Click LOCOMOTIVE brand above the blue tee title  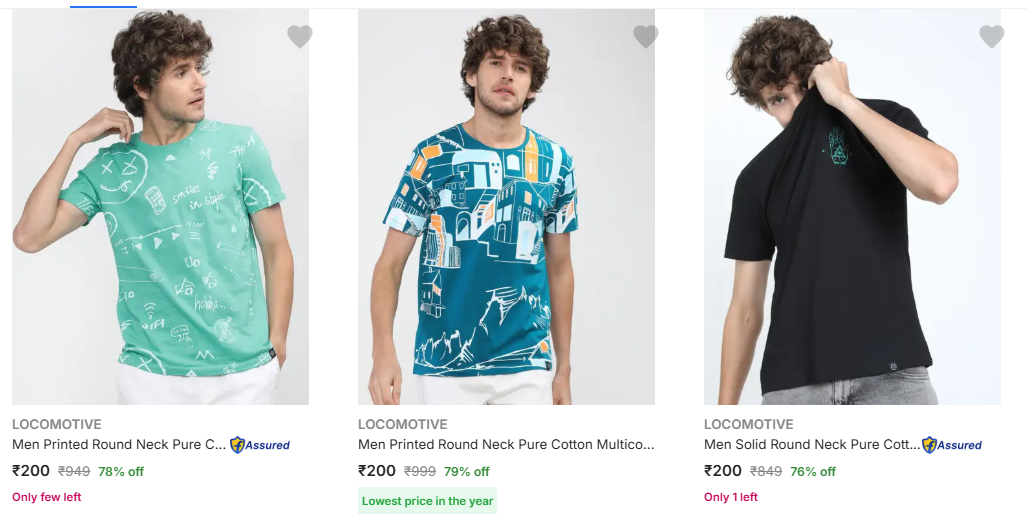point(403,424)
